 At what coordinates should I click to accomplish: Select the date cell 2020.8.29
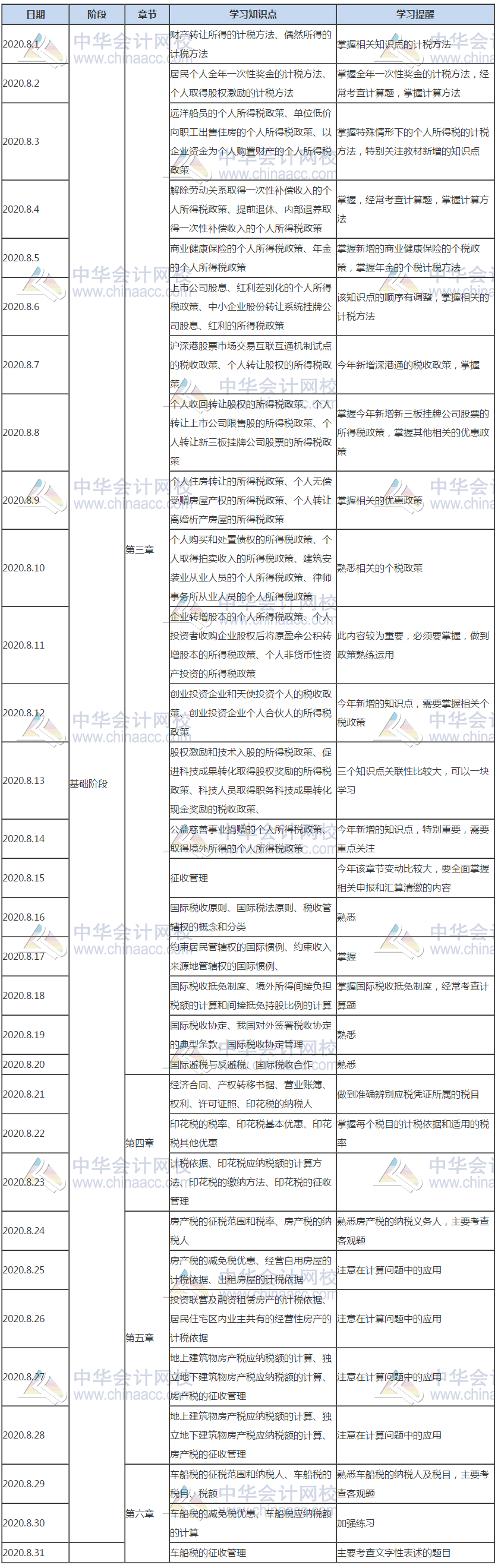point(34,1484)
